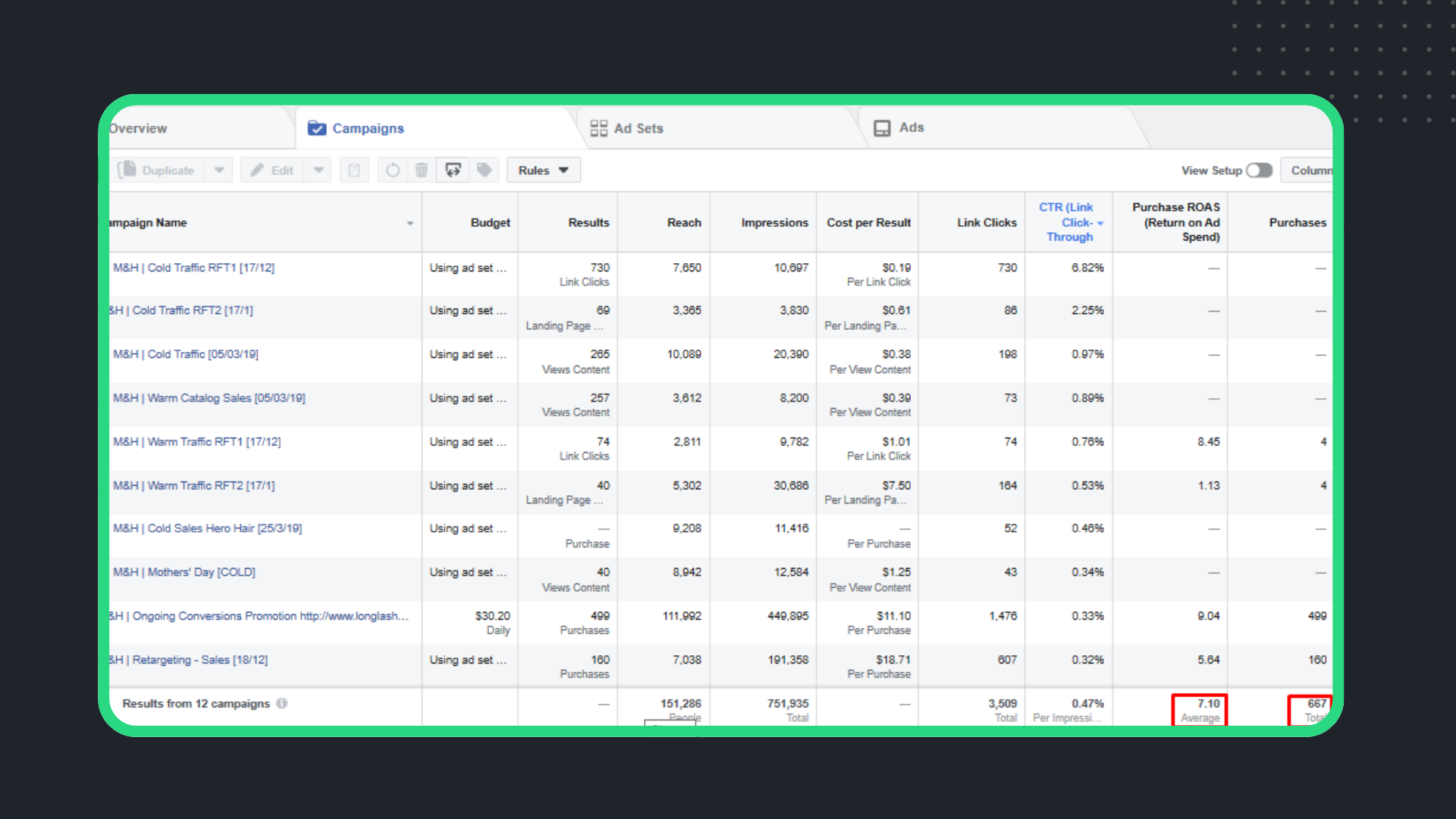Open M&H | Mothers' Day [COLD] campaign
The image size is (1456, 819).
[184, 573]
